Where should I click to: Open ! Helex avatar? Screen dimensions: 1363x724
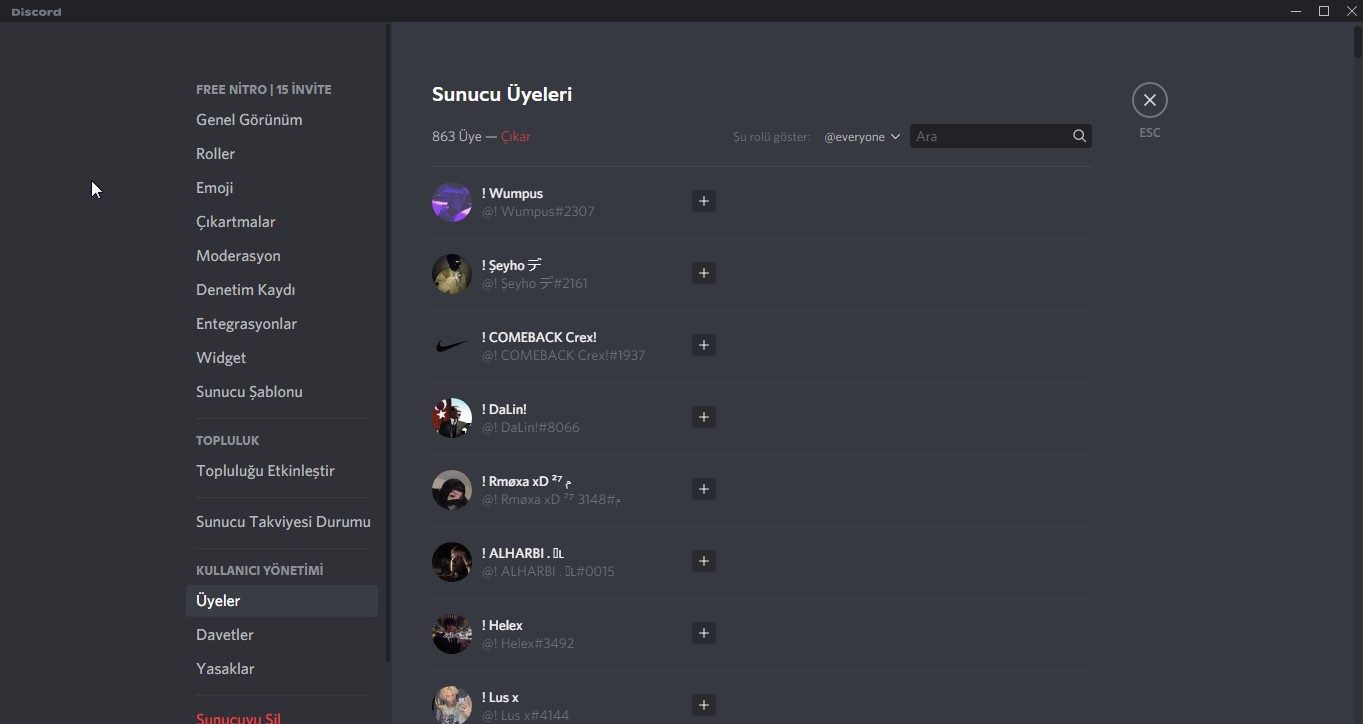click(452, 634)
